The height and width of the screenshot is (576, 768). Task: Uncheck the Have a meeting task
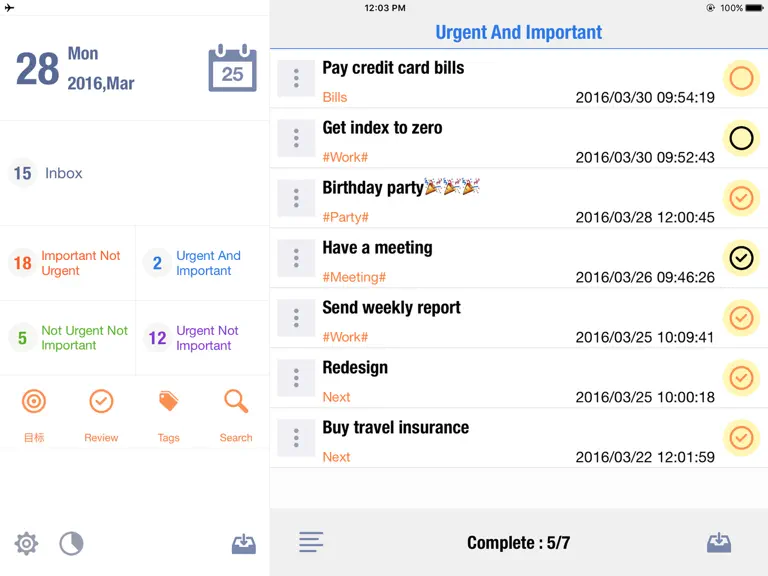coord(741,258)
